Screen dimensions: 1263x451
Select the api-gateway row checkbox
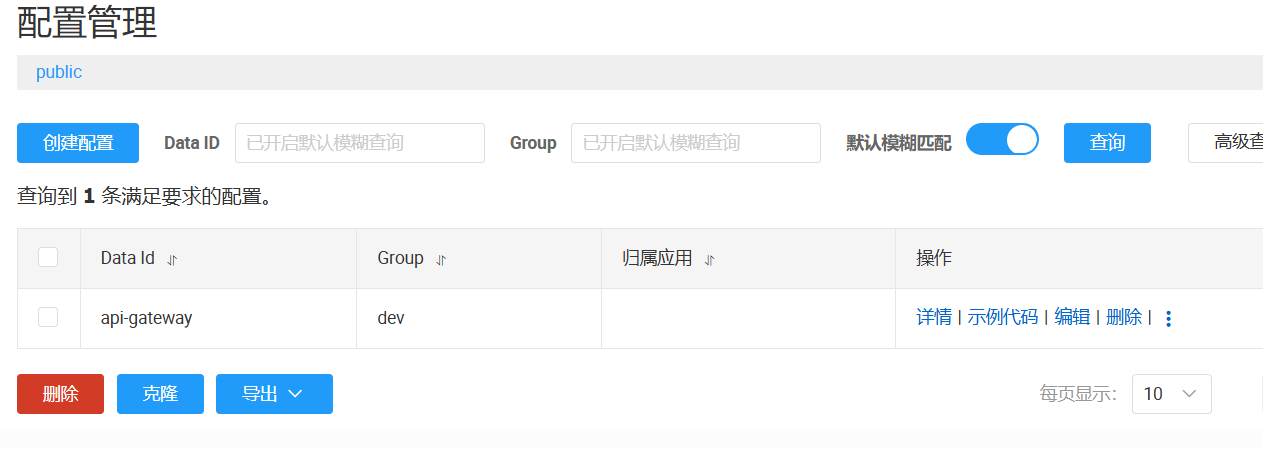pyautogui.click(x=48, y=317)
